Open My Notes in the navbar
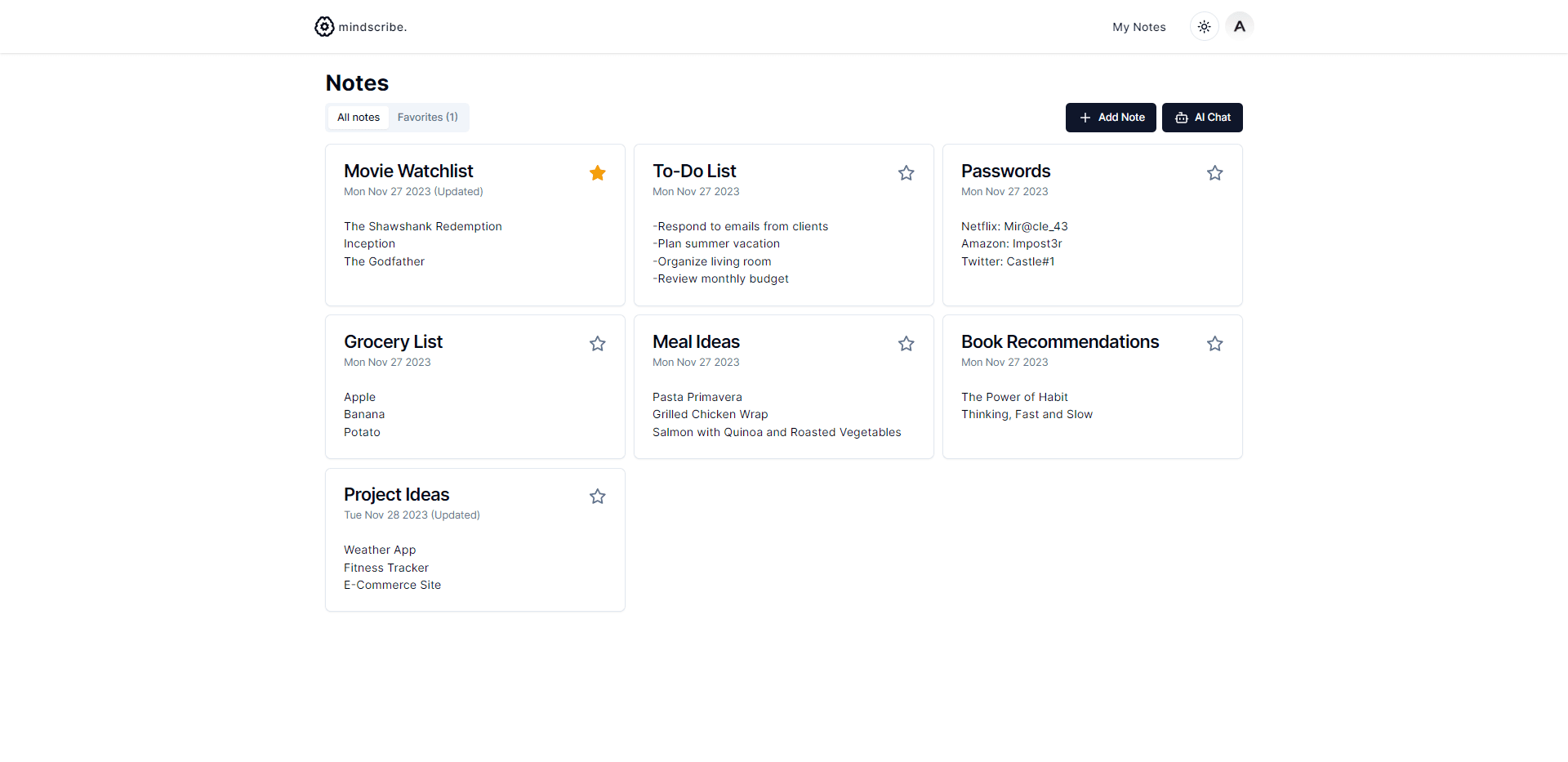Viewport: 1568px width, 762px height. tap(1139, 27)
